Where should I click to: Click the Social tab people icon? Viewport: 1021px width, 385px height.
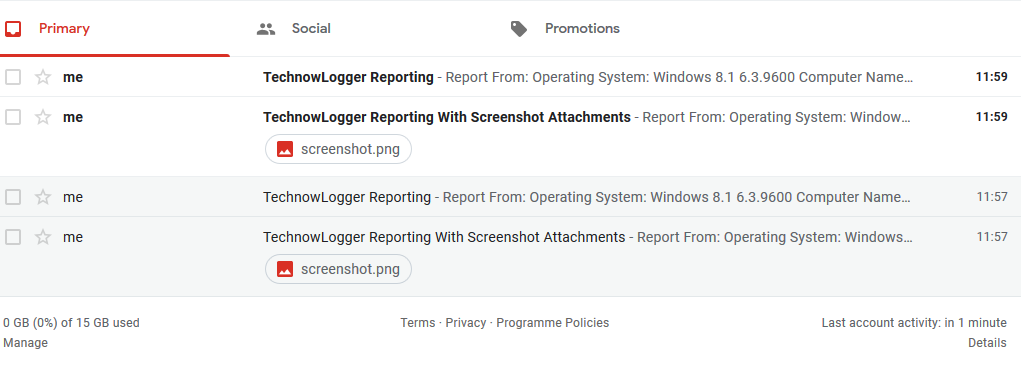[266, 29]
